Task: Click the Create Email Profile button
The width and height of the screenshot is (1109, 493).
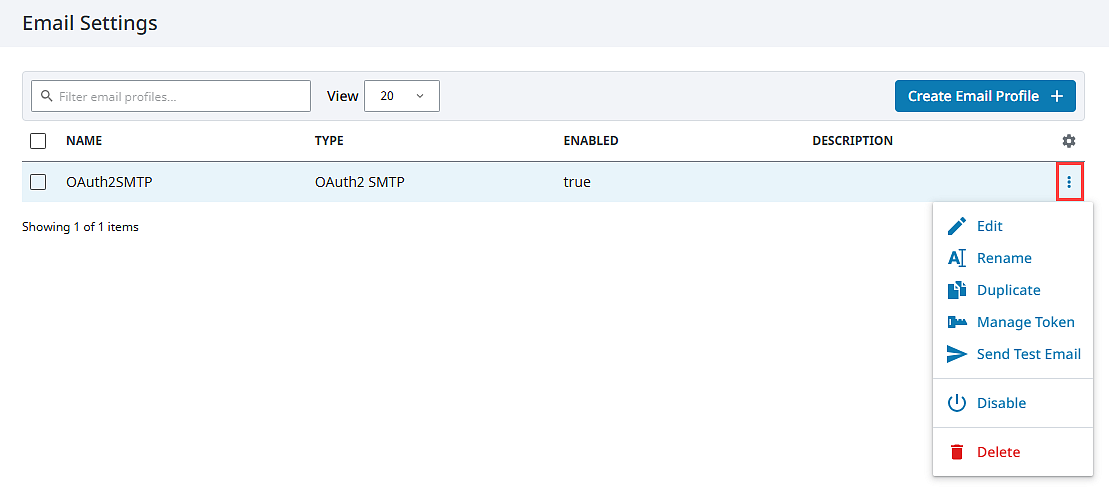Action: tap(985, 96)
